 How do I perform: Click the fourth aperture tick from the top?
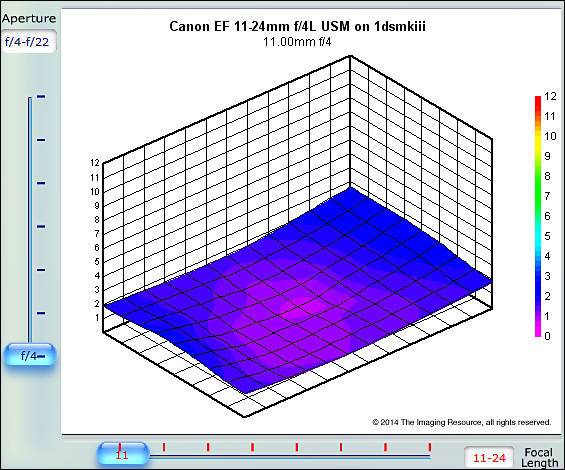click(x=41, y=227)
